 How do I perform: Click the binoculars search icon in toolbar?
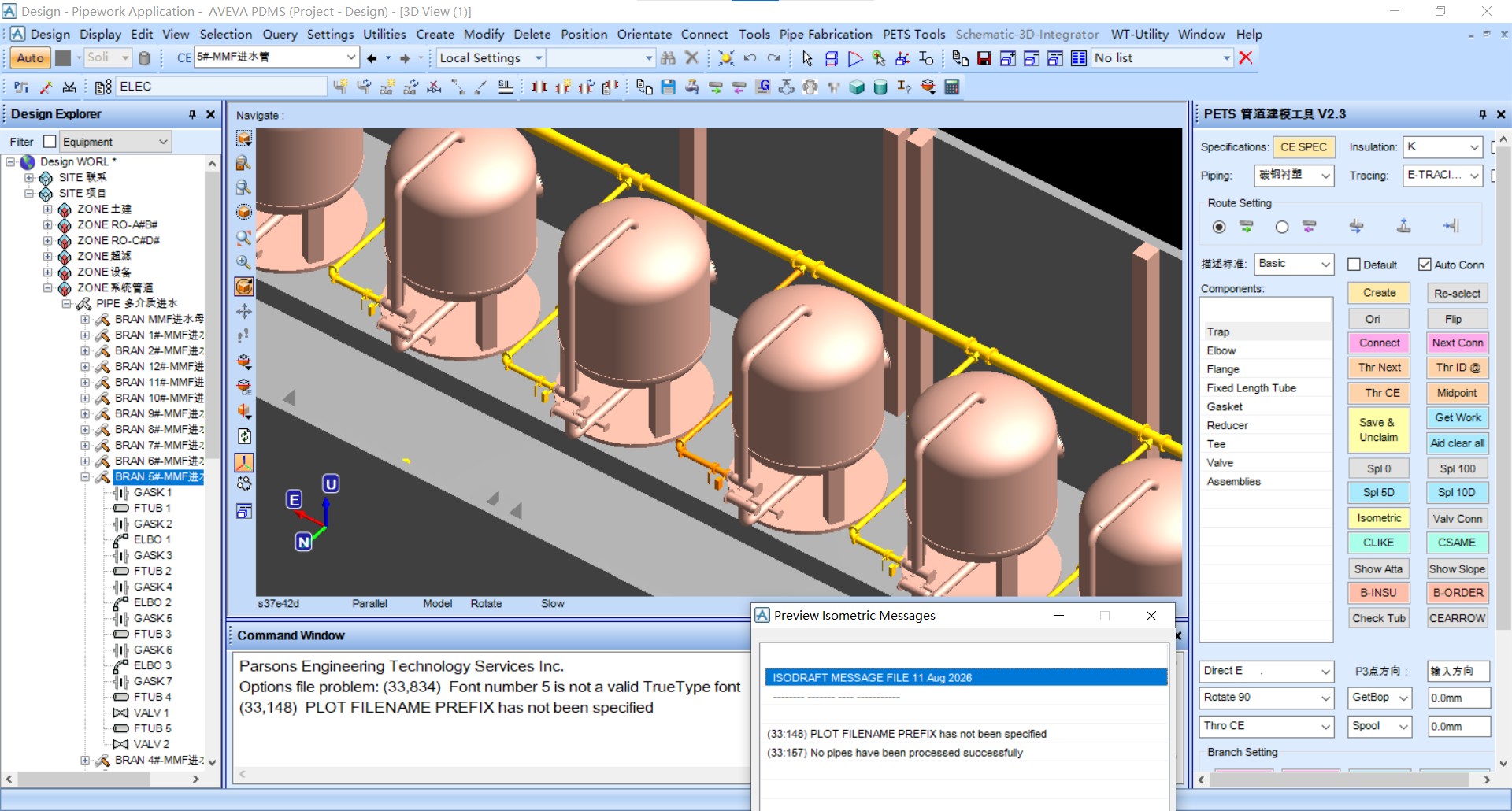point(668,58)
